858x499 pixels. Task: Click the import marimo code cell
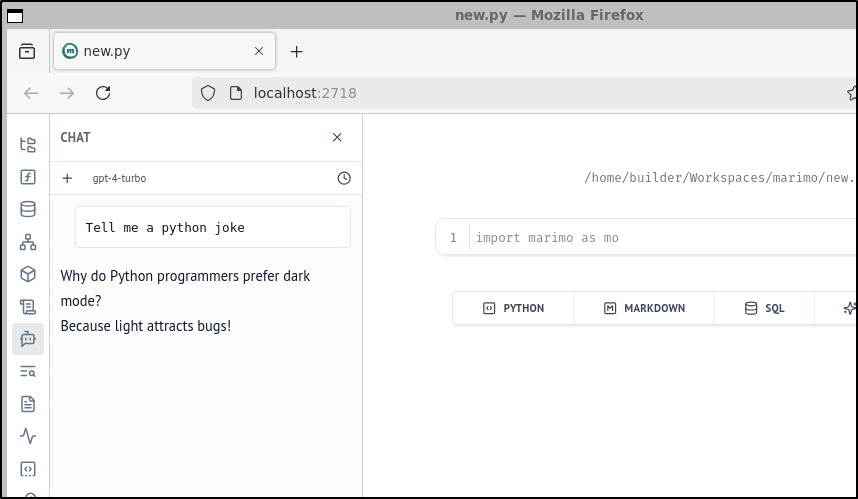point(647,237)
